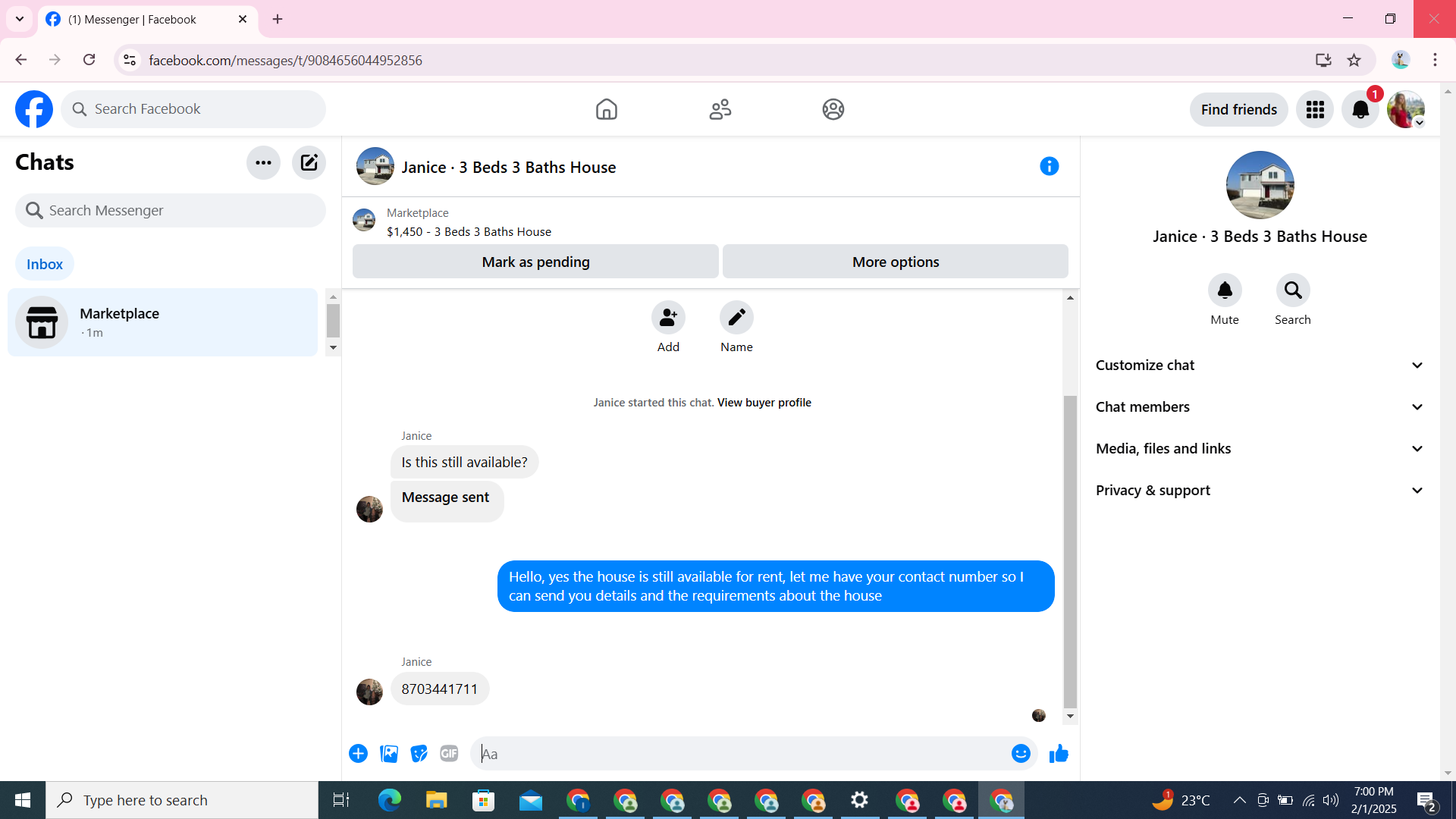Click the compose new message icon
This screenshot has width=1456, height=819.
point(309,162)
